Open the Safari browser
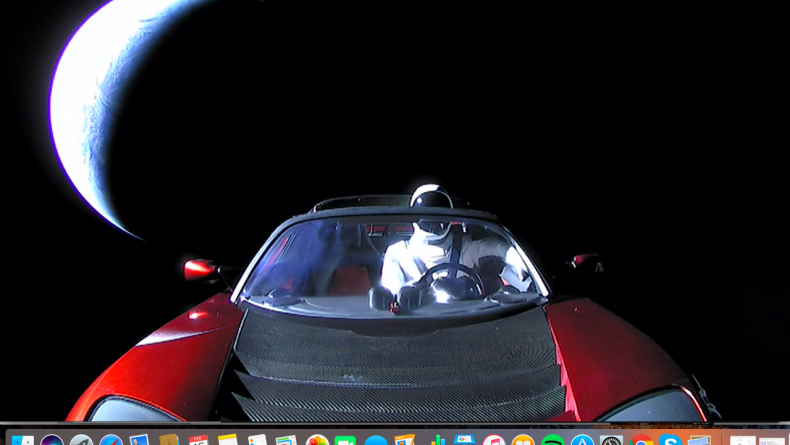The width and height of the screenshot is (790, 445). point(111,441)
